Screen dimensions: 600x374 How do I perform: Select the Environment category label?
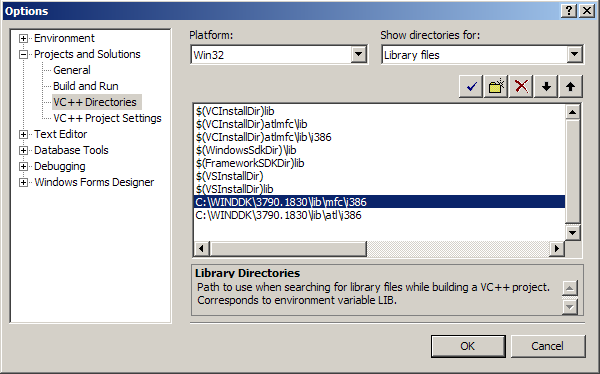point(64,38)
